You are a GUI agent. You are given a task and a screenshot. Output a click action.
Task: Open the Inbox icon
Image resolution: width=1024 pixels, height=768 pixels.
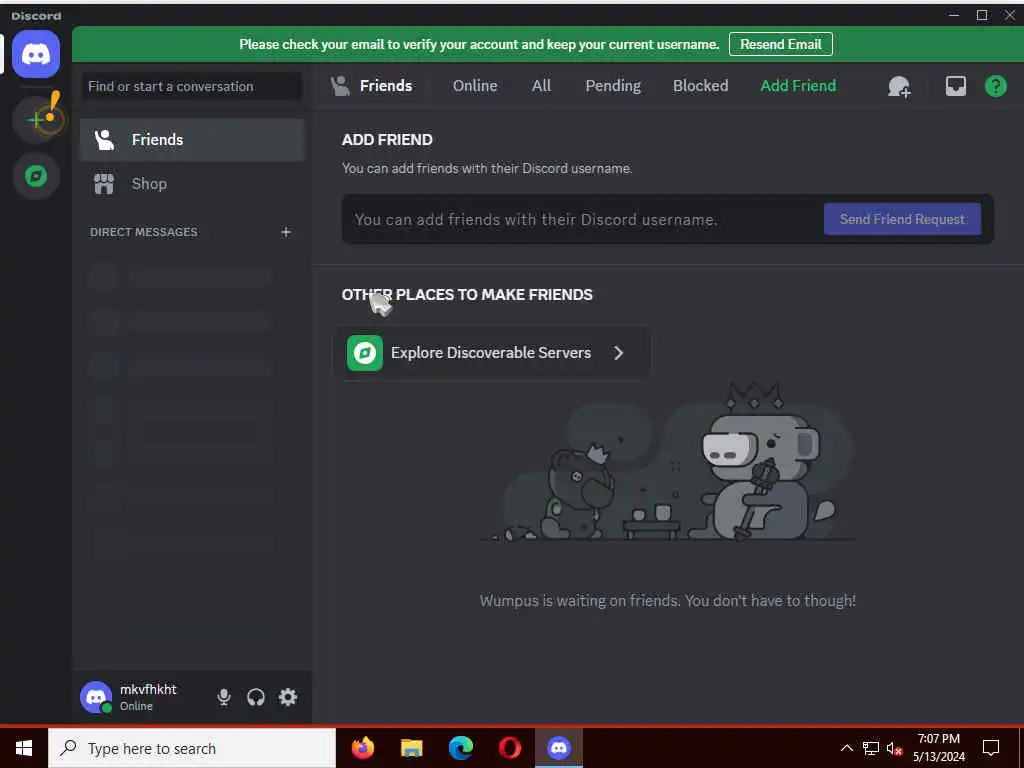[x=955, y=86]
